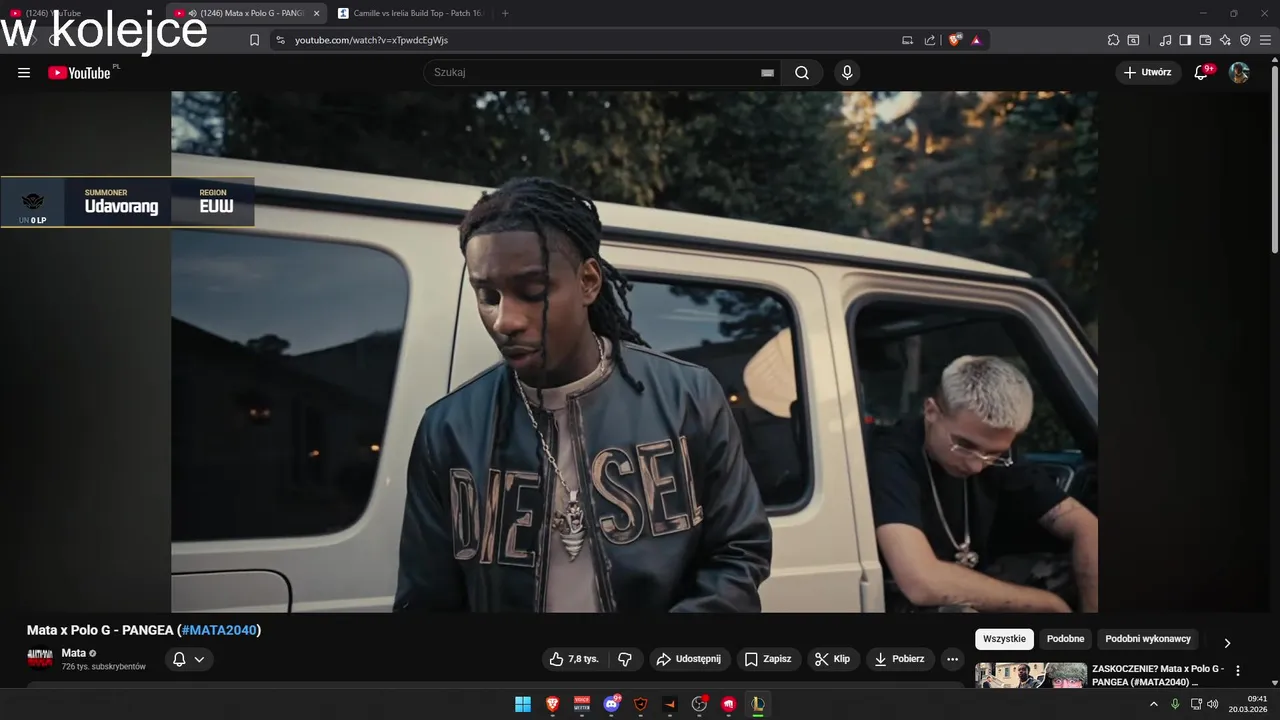Open Brave Shields lion icon
Image resolution: width=1280 pixels, height=720 pixels.
955,40
